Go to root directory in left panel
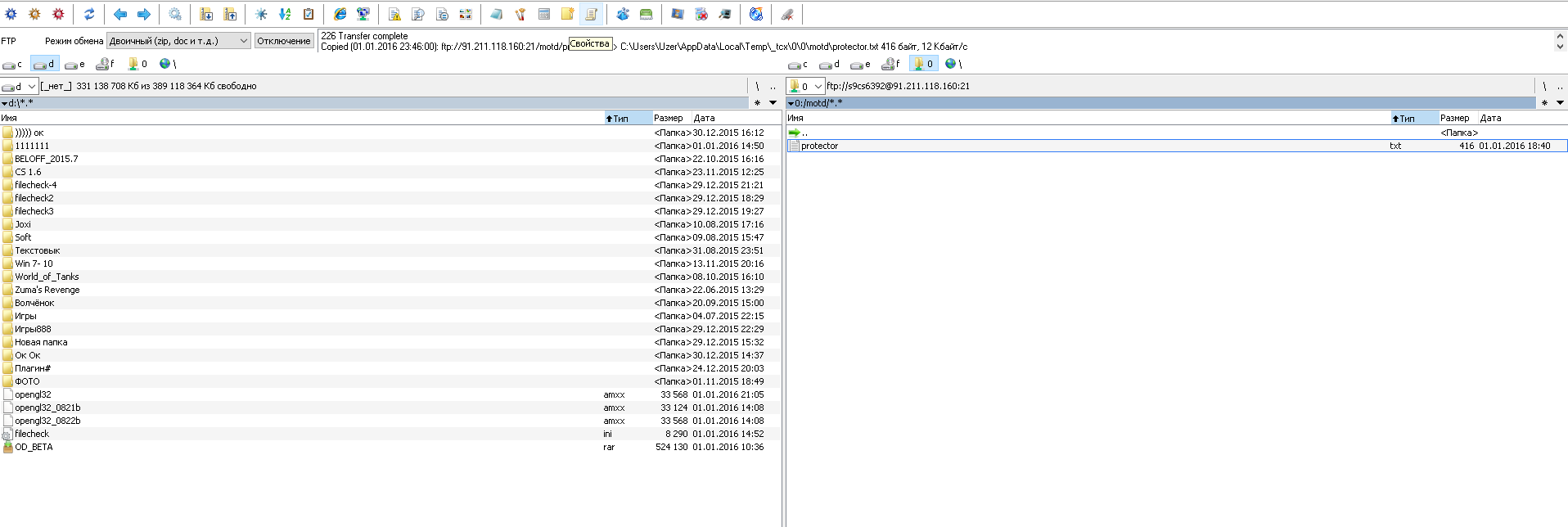 click(x=757, y=86)
